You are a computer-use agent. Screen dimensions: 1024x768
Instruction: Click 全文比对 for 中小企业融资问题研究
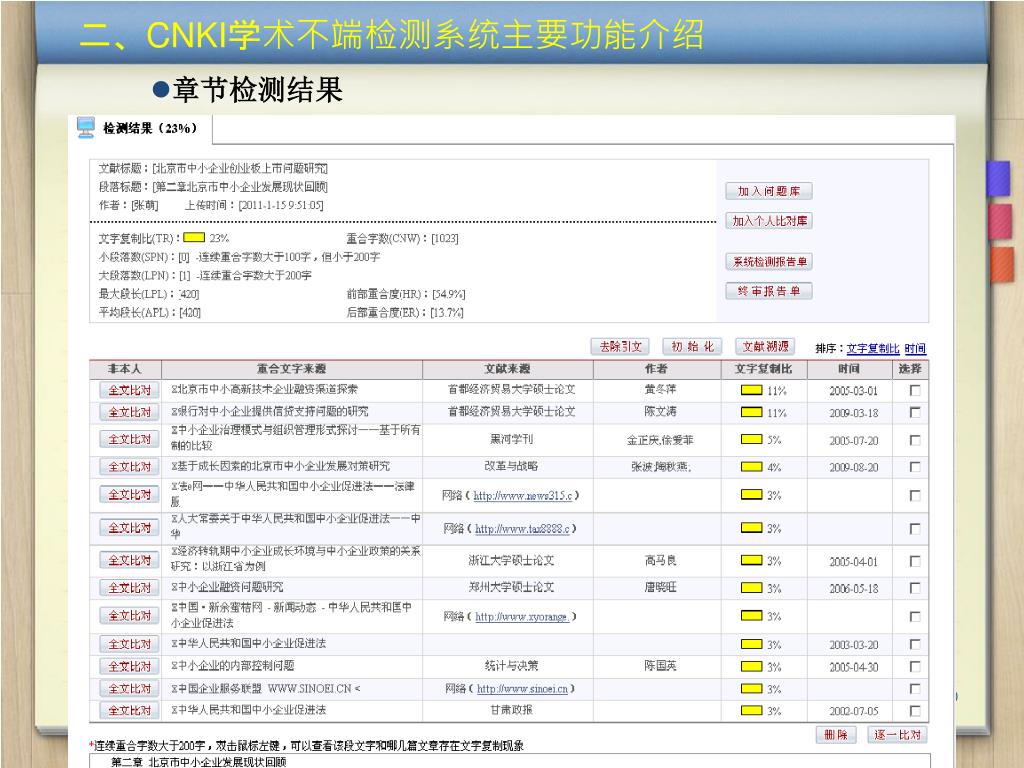[129, 588]
